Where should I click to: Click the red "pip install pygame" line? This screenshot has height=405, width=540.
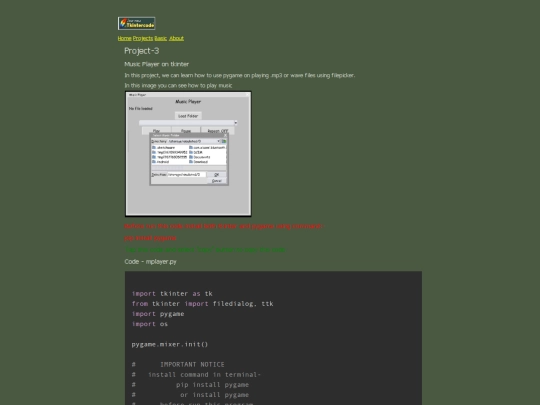point(150,238)
